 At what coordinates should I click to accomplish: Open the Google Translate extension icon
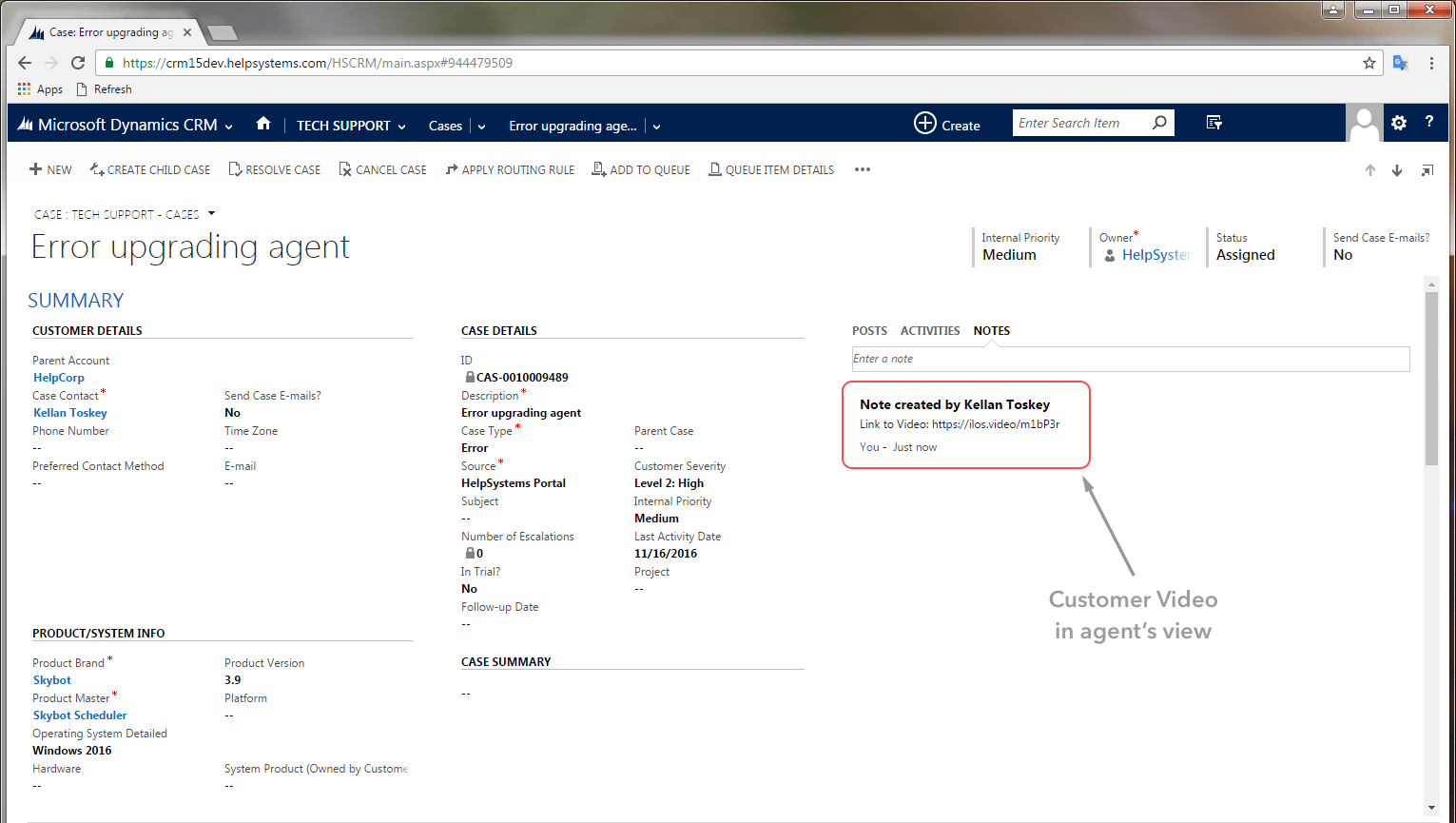(1400, 63)
